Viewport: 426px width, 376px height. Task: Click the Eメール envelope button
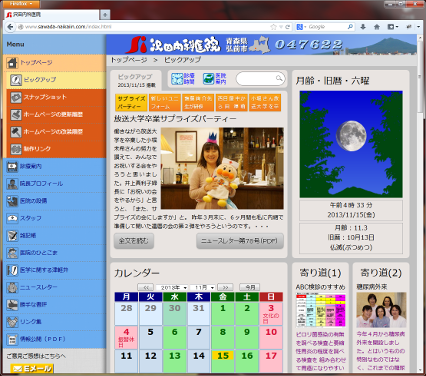(x=32, y=368)
